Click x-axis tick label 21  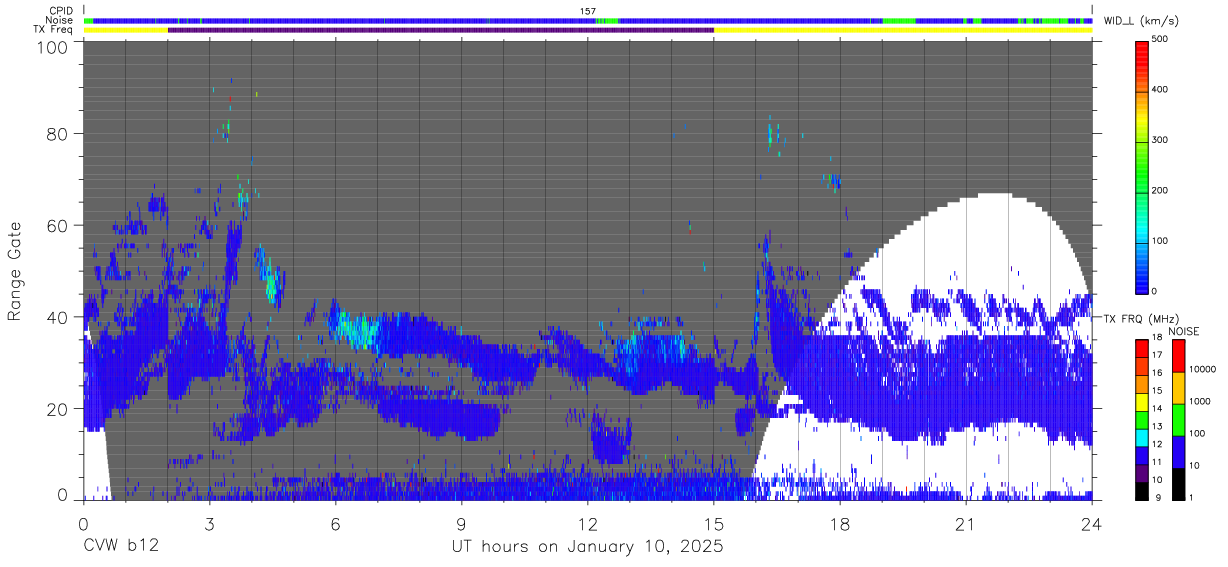point(966,522)
